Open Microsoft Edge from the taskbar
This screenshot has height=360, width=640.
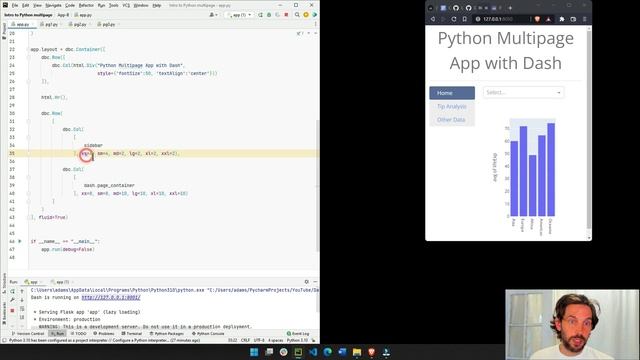coord(327,352)
